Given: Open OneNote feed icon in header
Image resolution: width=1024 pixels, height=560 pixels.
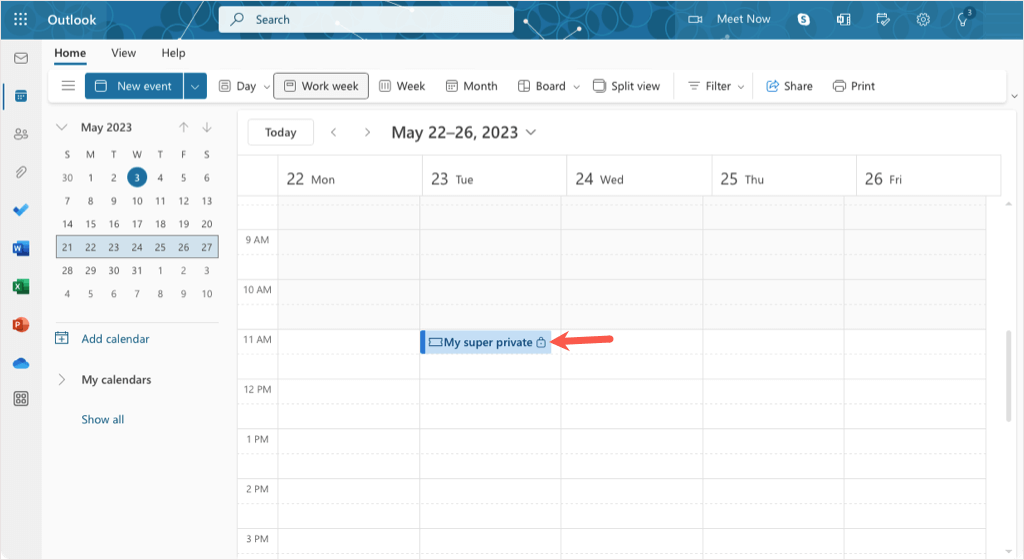Looking at the screenshot, I should click(843, 20).
